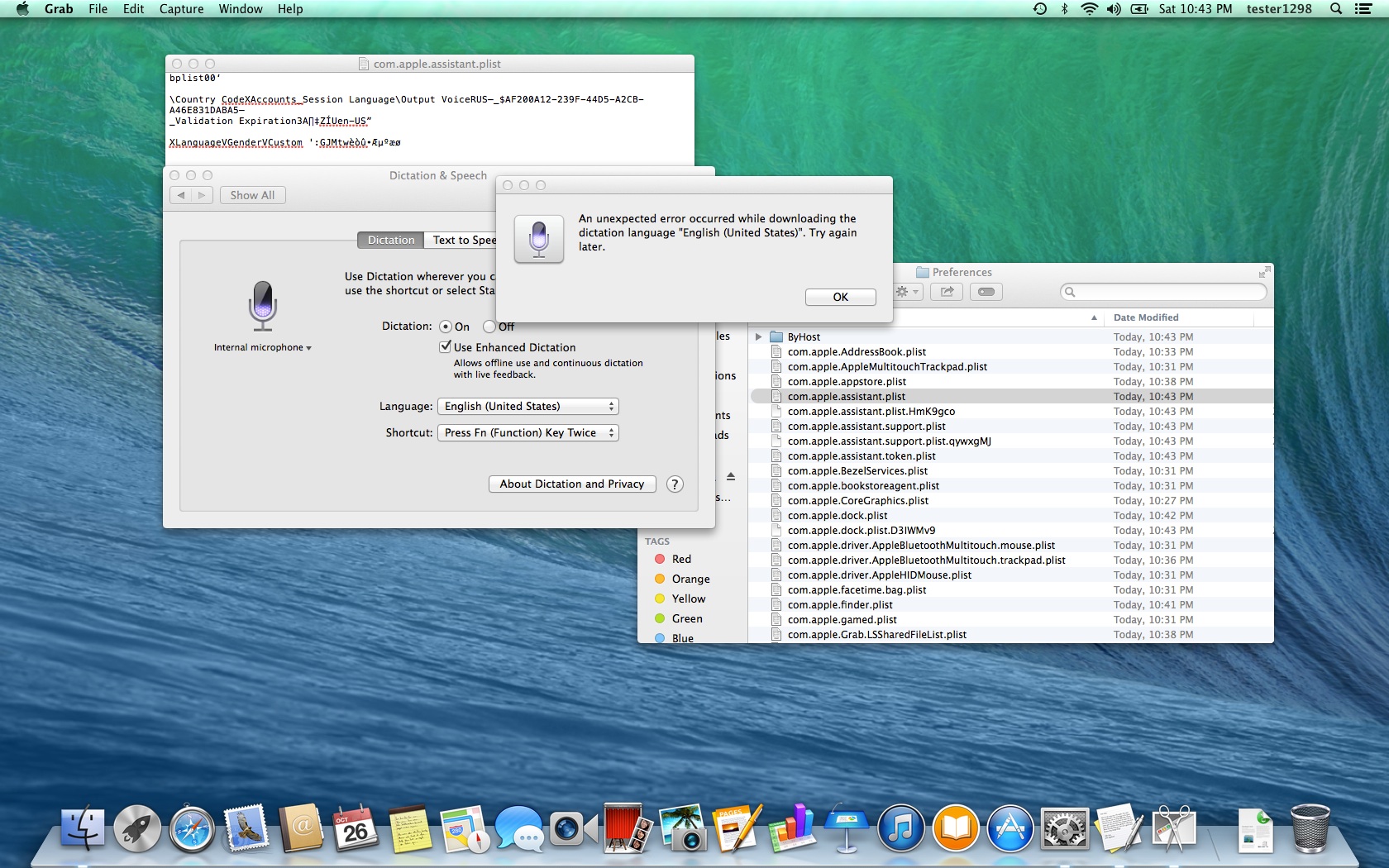
Task: Click the Finder share toolbar icon
Action: click(947, 292)
